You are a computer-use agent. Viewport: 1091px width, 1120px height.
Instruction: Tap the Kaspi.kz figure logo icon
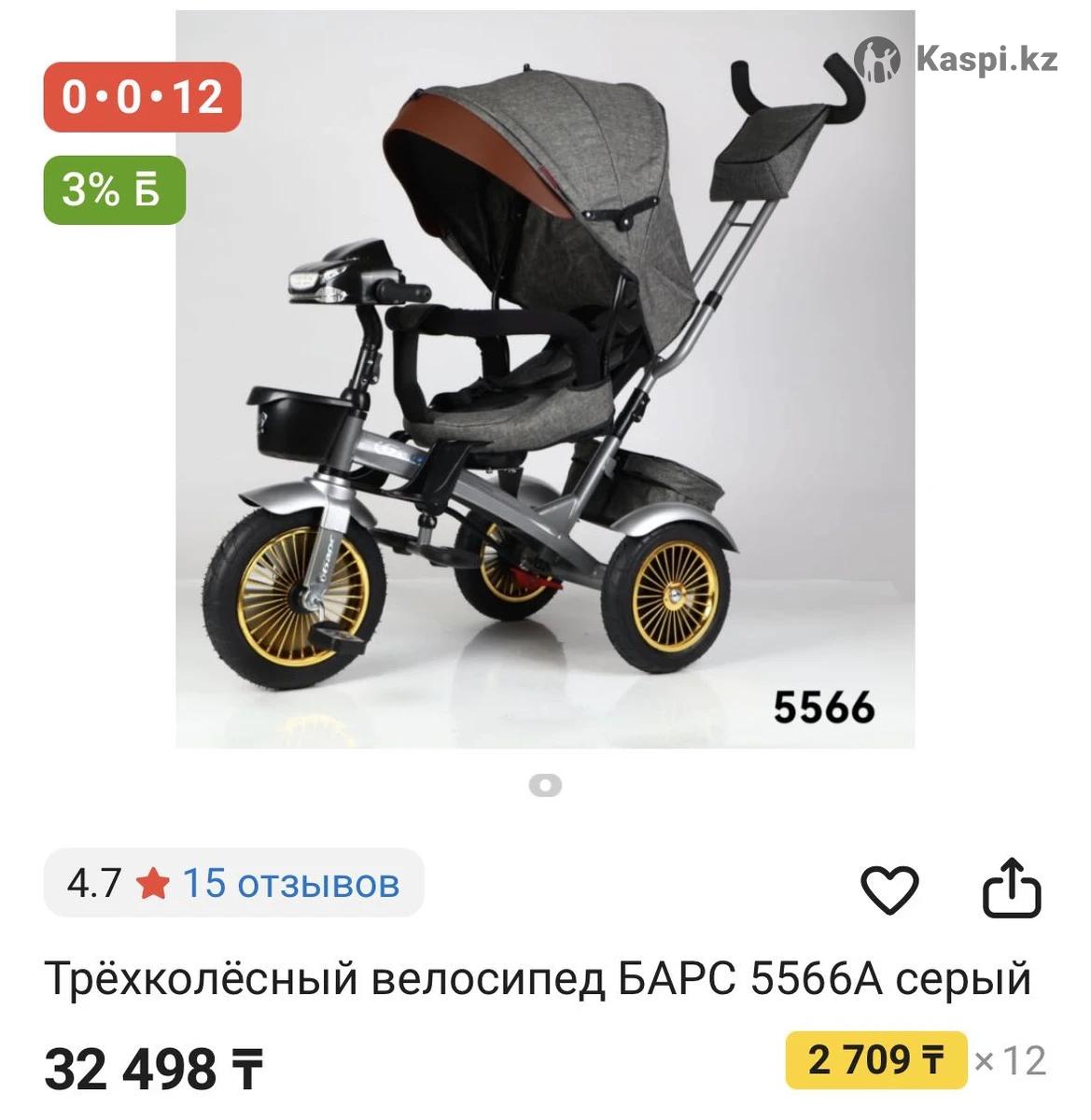pyautogui.click(x=877, y=59)
